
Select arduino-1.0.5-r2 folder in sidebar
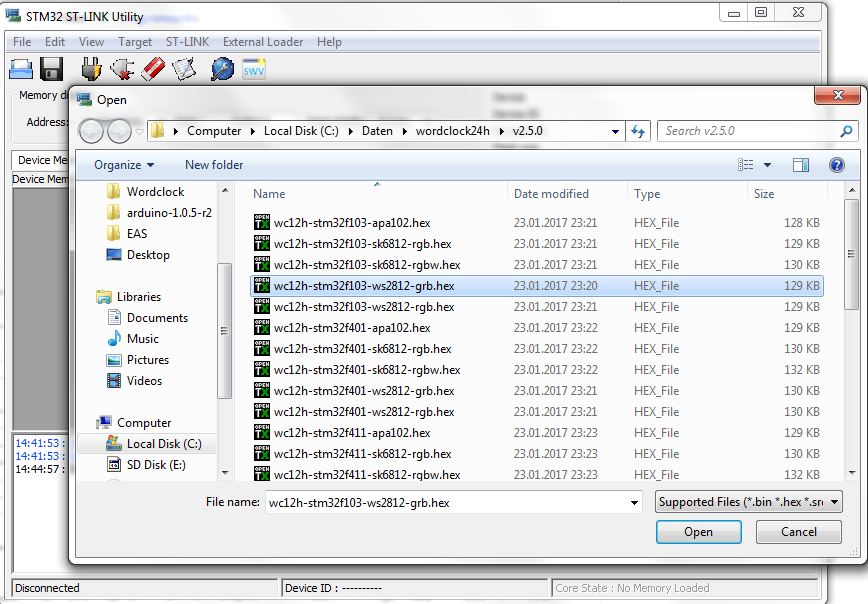pos(169,213)
